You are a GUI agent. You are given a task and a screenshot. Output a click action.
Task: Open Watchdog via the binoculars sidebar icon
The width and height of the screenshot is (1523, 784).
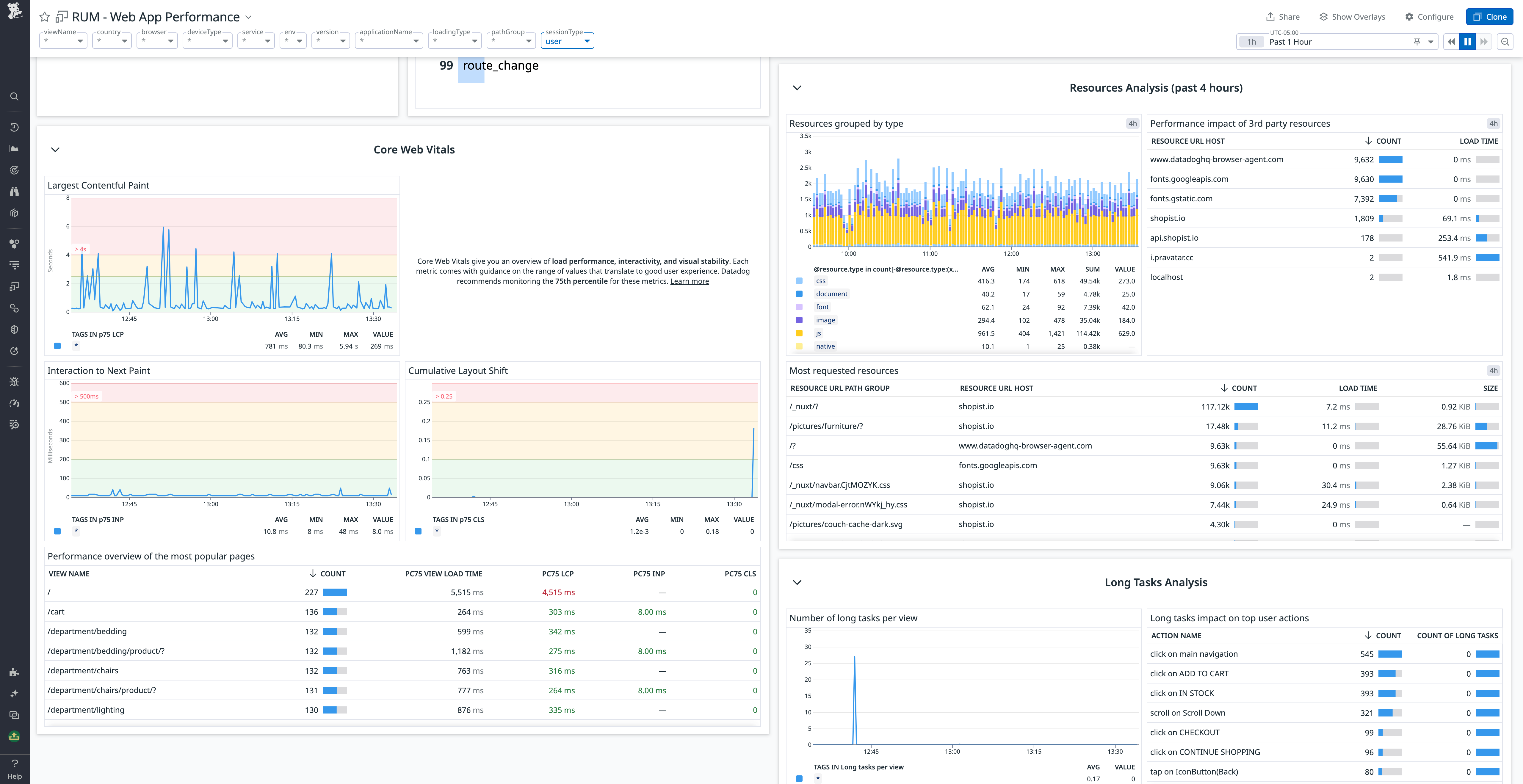[x=14, y=191]
